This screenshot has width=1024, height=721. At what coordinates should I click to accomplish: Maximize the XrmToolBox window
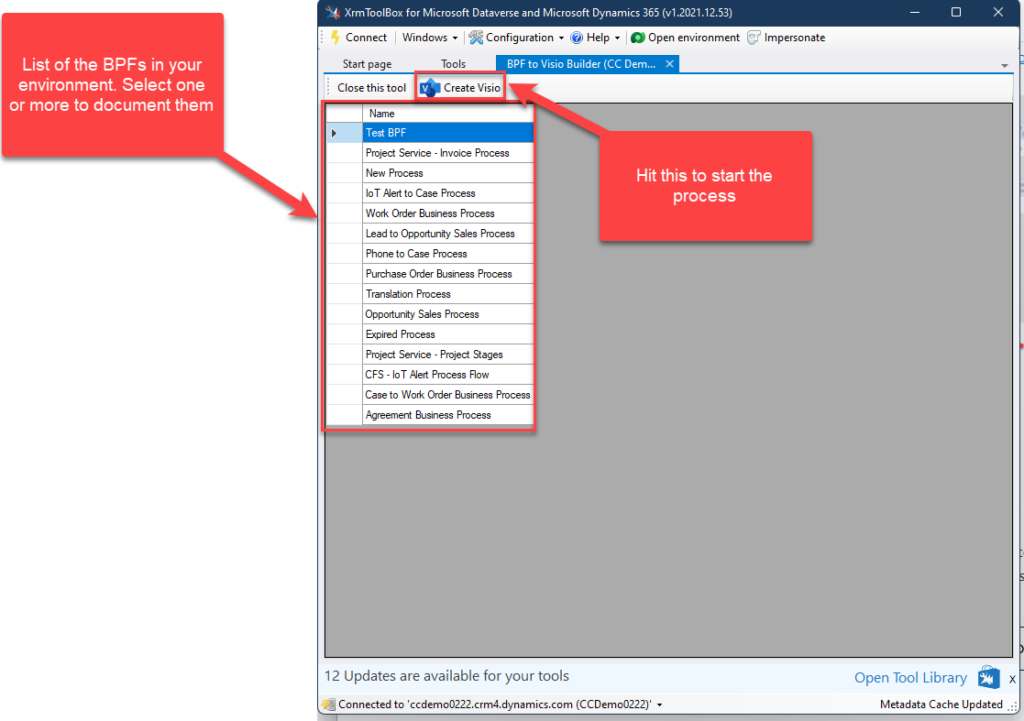pos(956,12)
